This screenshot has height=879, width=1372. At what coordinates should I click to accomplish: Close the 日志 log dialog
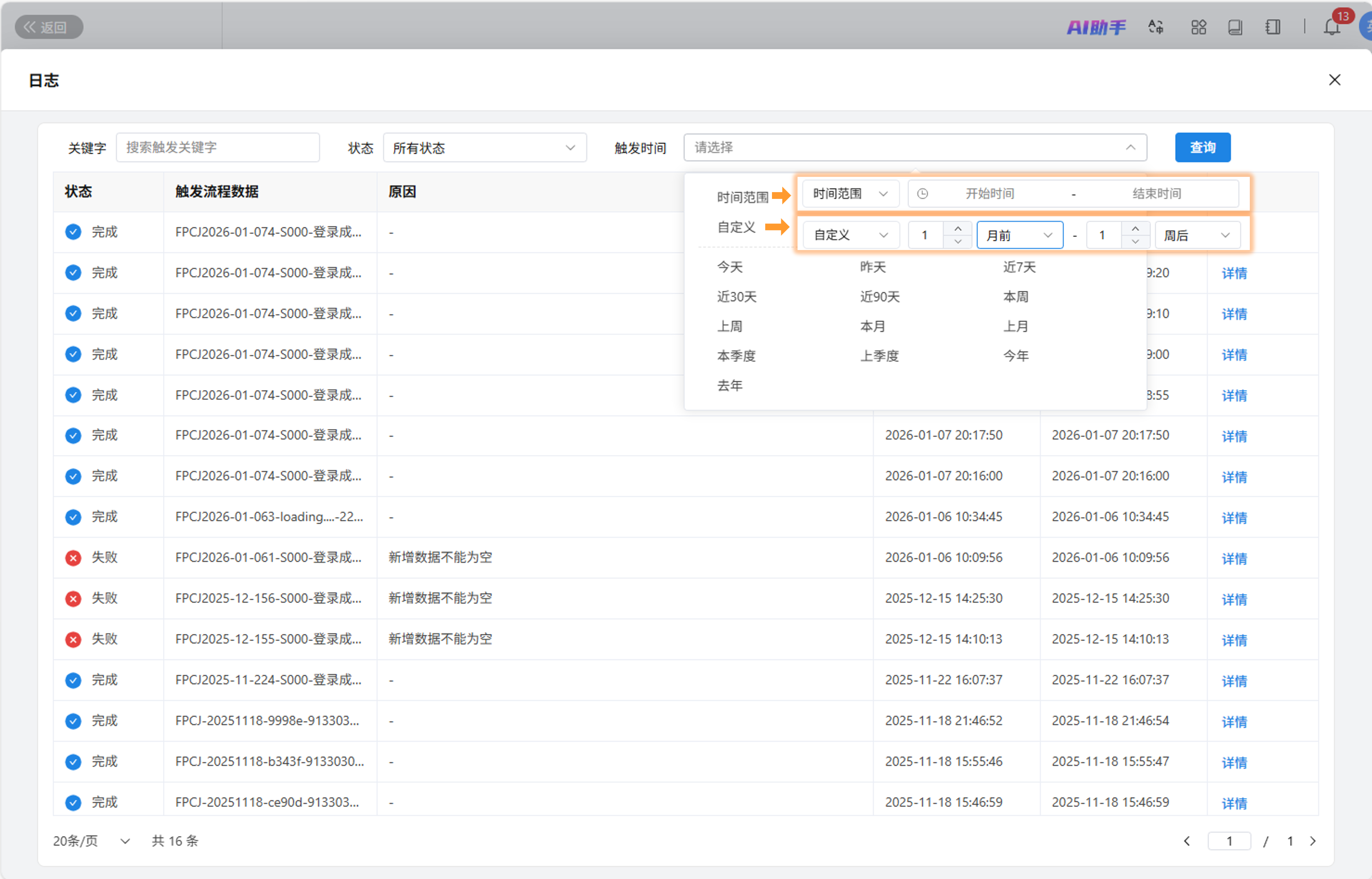1334,80
